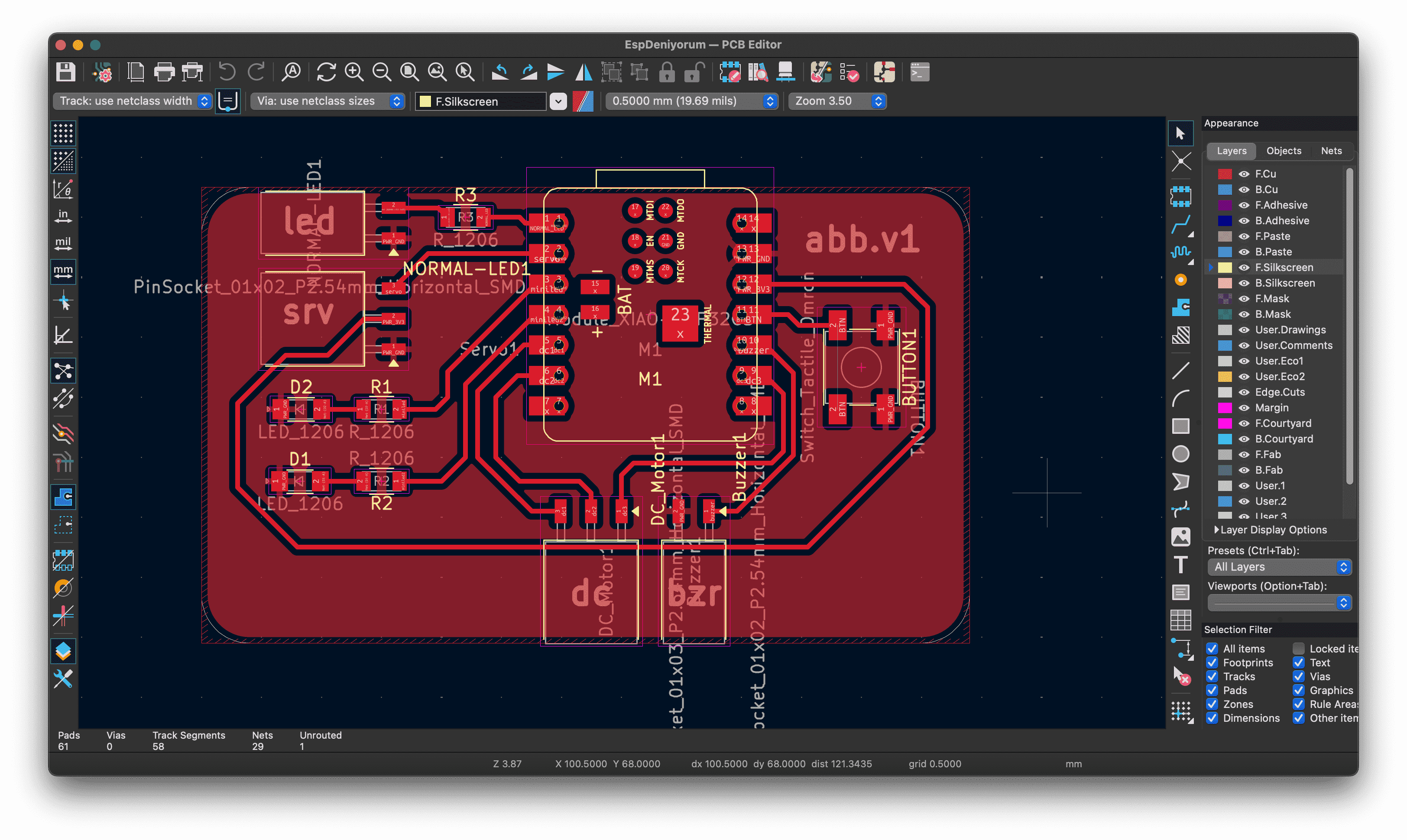The width and height of the screenshot is (1407, 840).
Task: Select the Route Tracks tool
Action: click(1180, 225)
